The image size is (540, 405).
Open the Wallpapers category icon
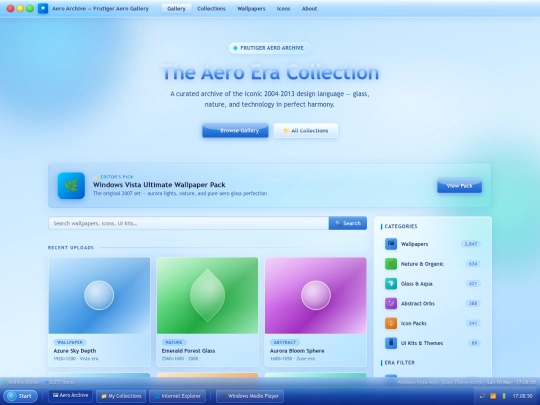click(391, 244)
